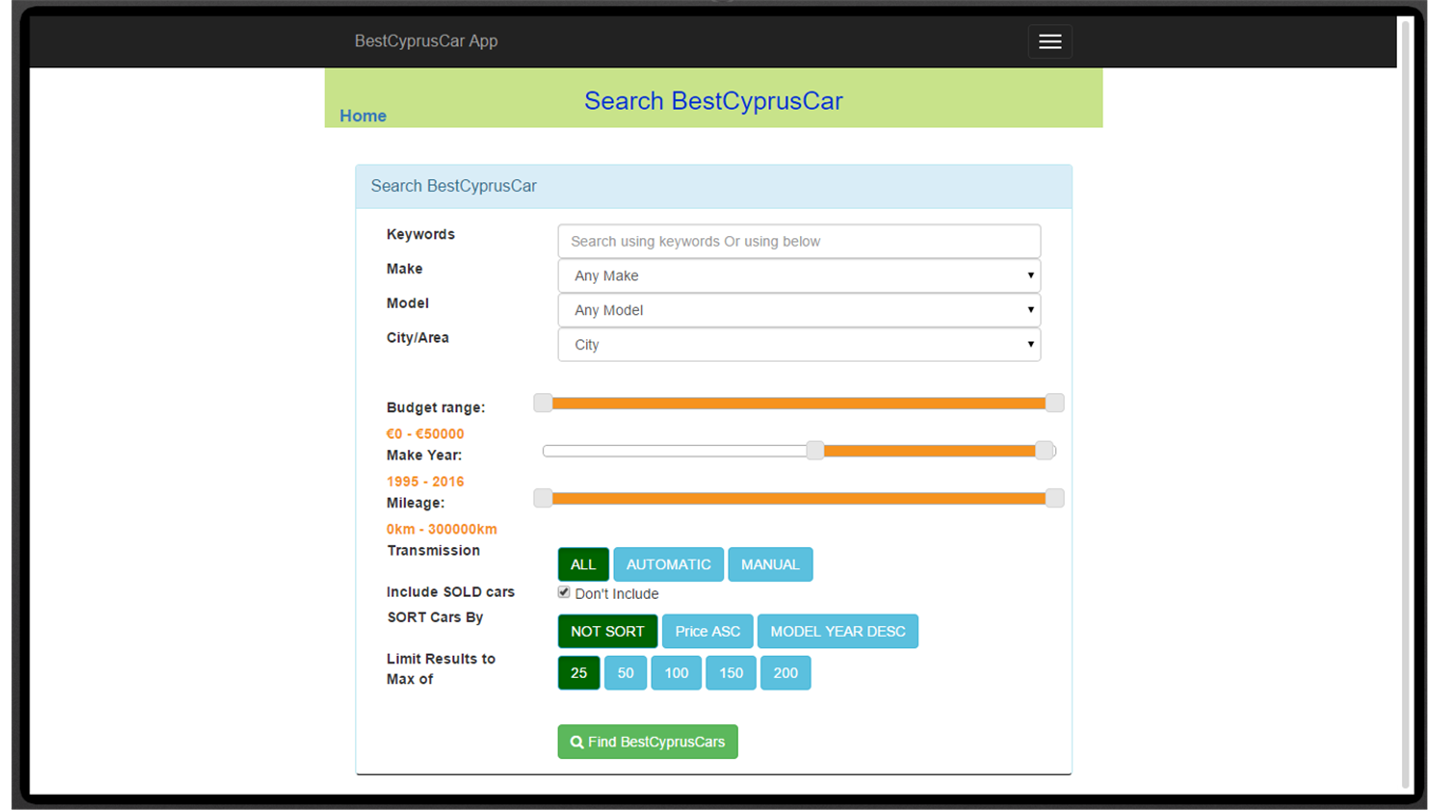
Task: Focus the Keywords search input field
Action: [x=799, y=241]
